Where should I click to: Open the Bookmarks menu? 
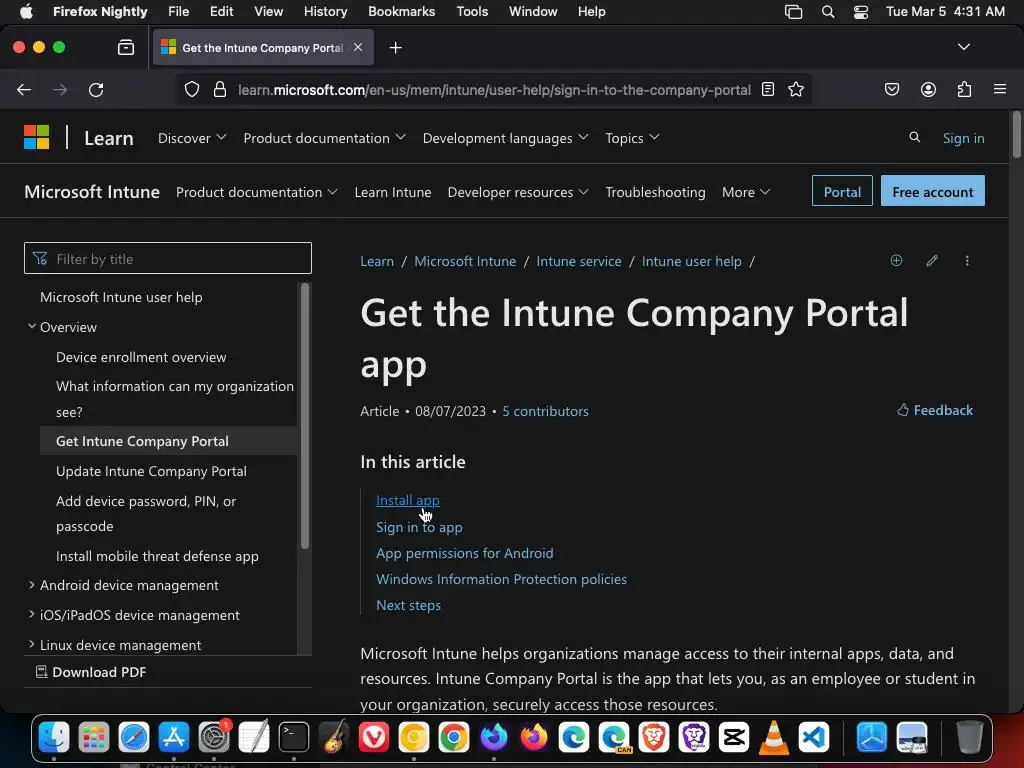tap(401, 12)
